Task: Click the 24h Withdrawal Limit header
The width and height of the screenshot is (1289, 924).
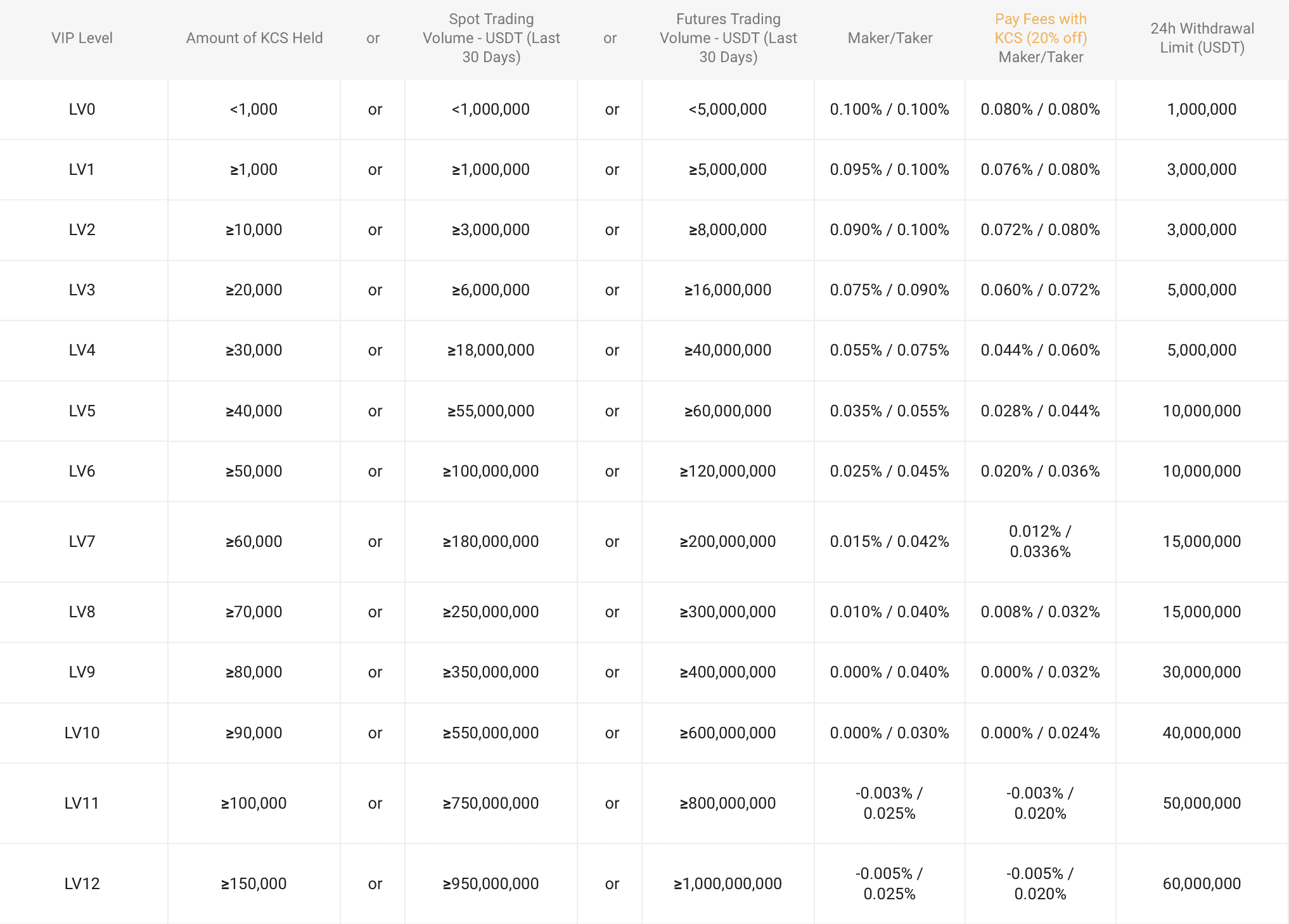Action: 1202,38
